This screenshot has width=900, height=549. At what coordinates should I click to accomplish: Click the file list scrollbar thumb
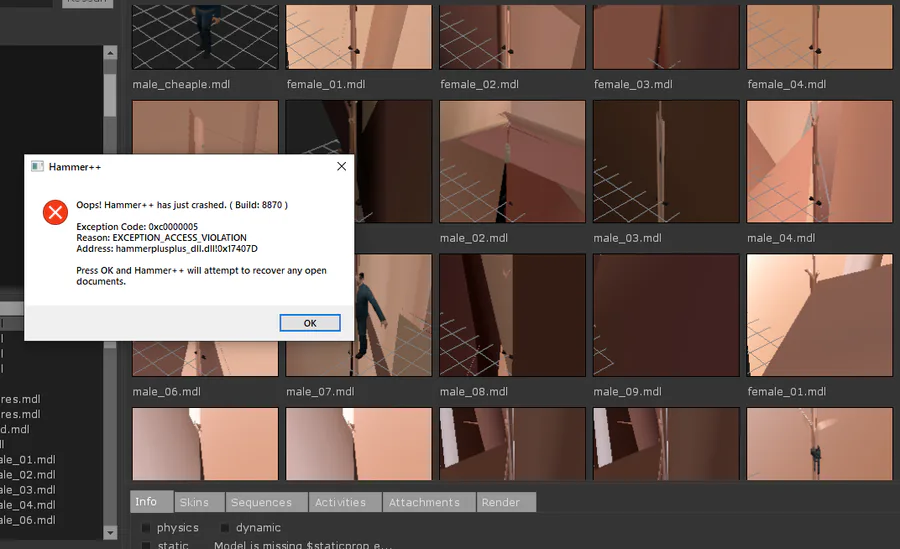(x=110, y=95)
